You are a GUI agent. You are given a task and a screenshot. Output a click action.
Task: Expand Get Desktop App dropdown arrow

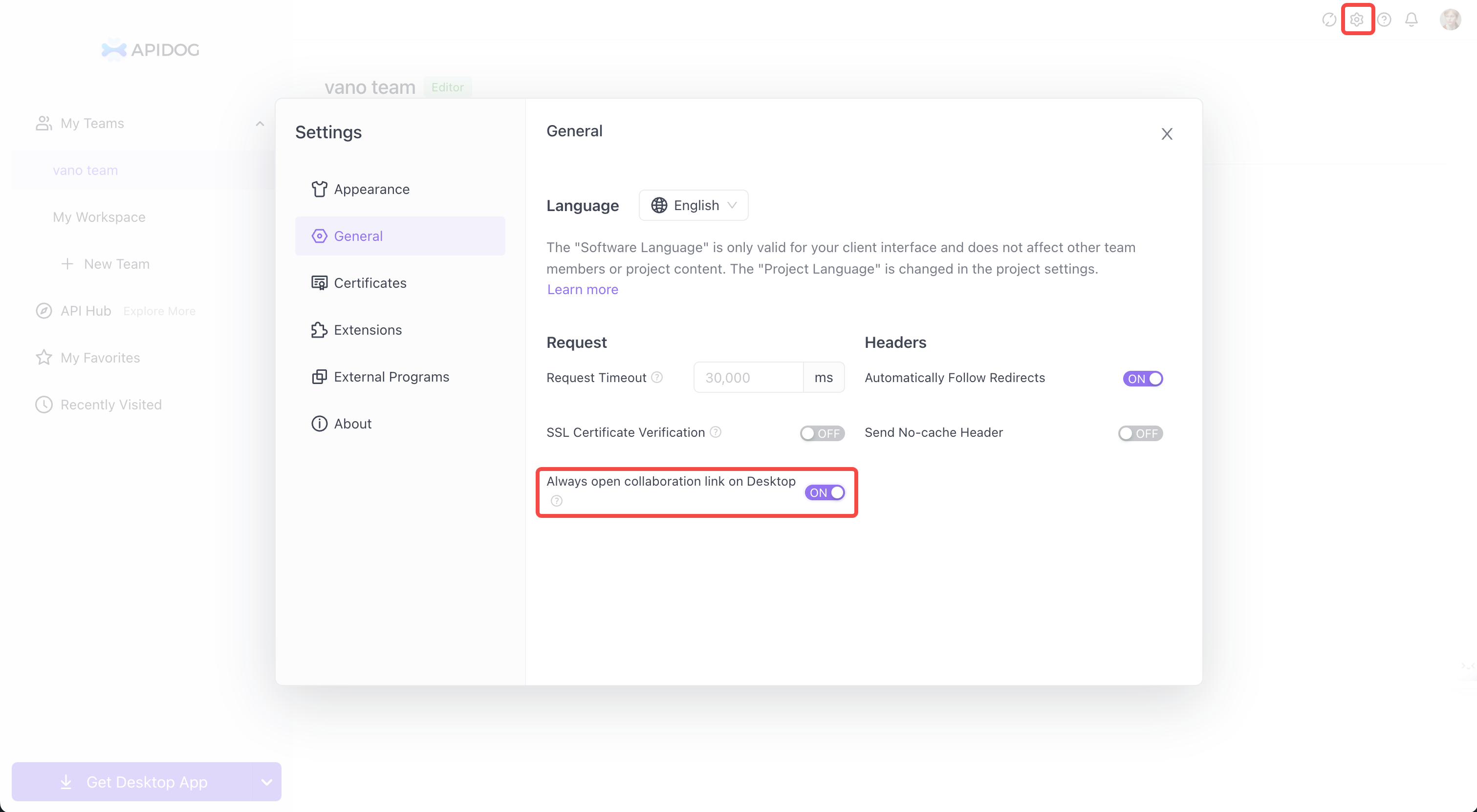267,782
